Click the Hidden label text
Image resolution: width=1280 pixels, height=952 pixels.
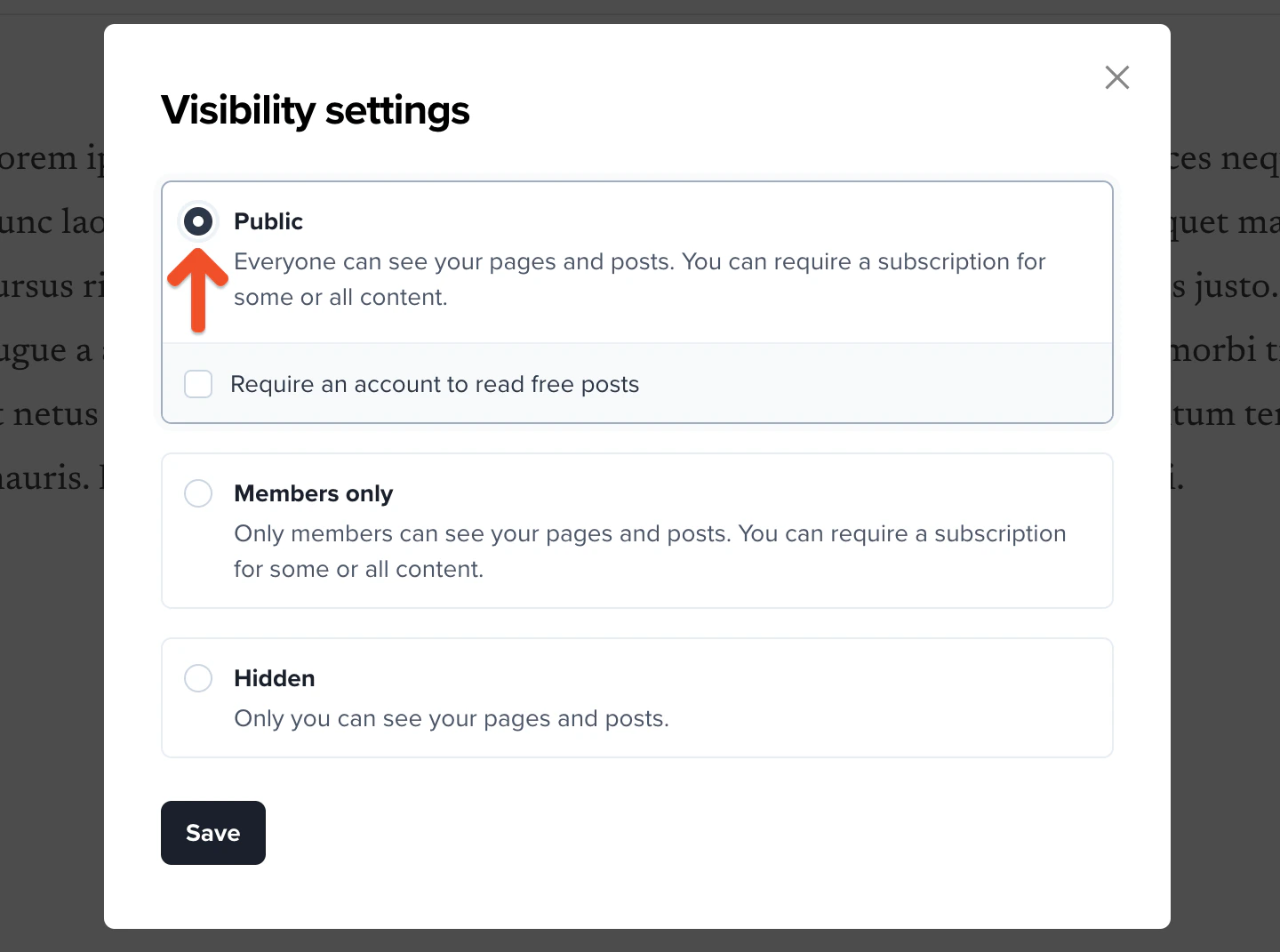tap(274, 677)
